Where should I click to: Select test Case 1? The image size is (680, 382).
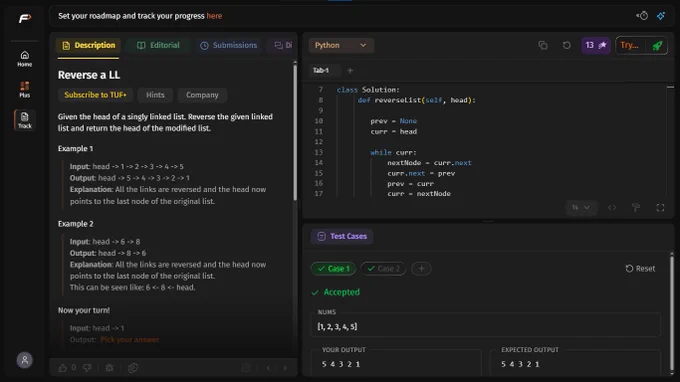pos(333,268)
